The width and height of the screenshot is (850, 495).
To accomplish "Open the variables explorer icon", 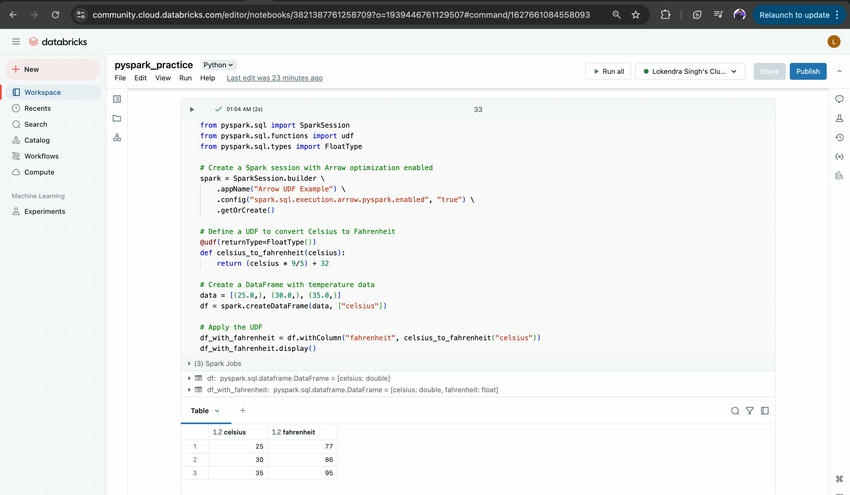I will coord(838,156).
